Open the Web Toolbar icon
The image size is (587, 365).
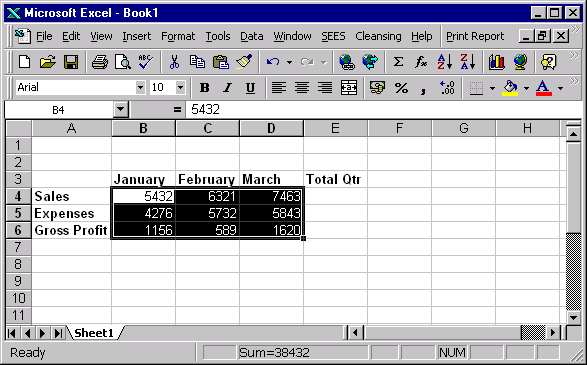coord(370,62)
